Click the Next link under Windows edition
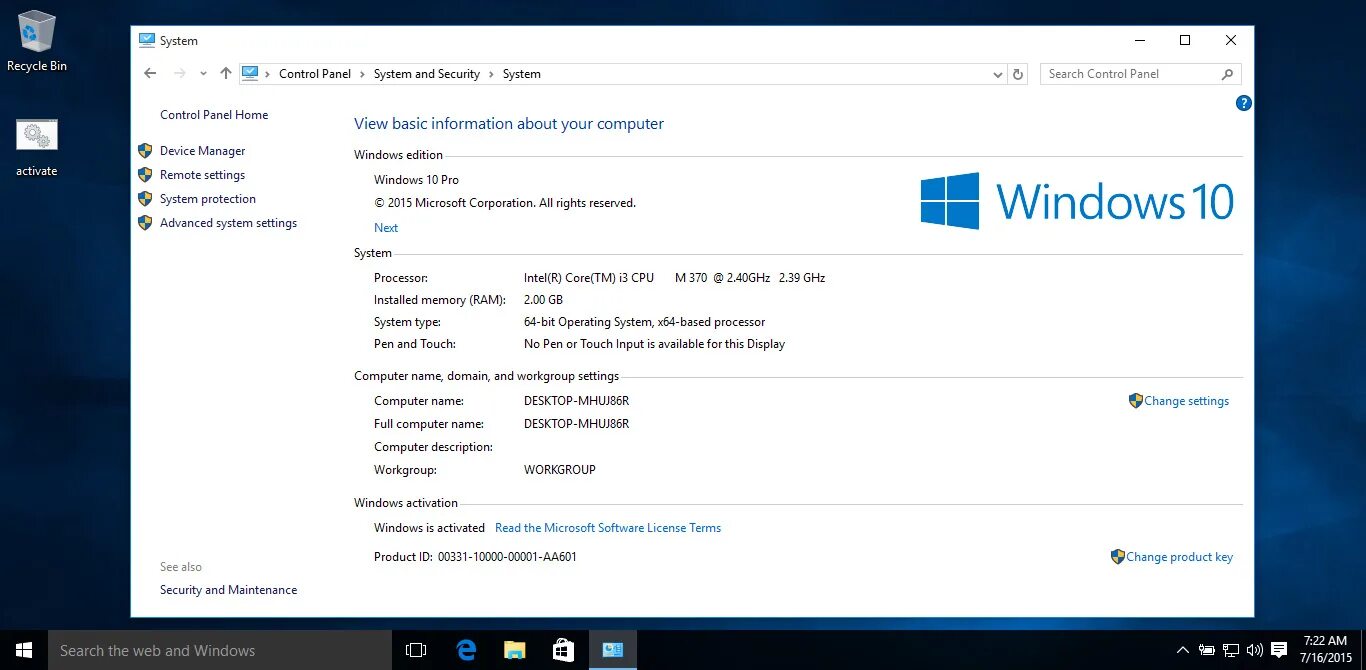The height and width of the screenshot is (670, 1366). [x=386, y=228]
